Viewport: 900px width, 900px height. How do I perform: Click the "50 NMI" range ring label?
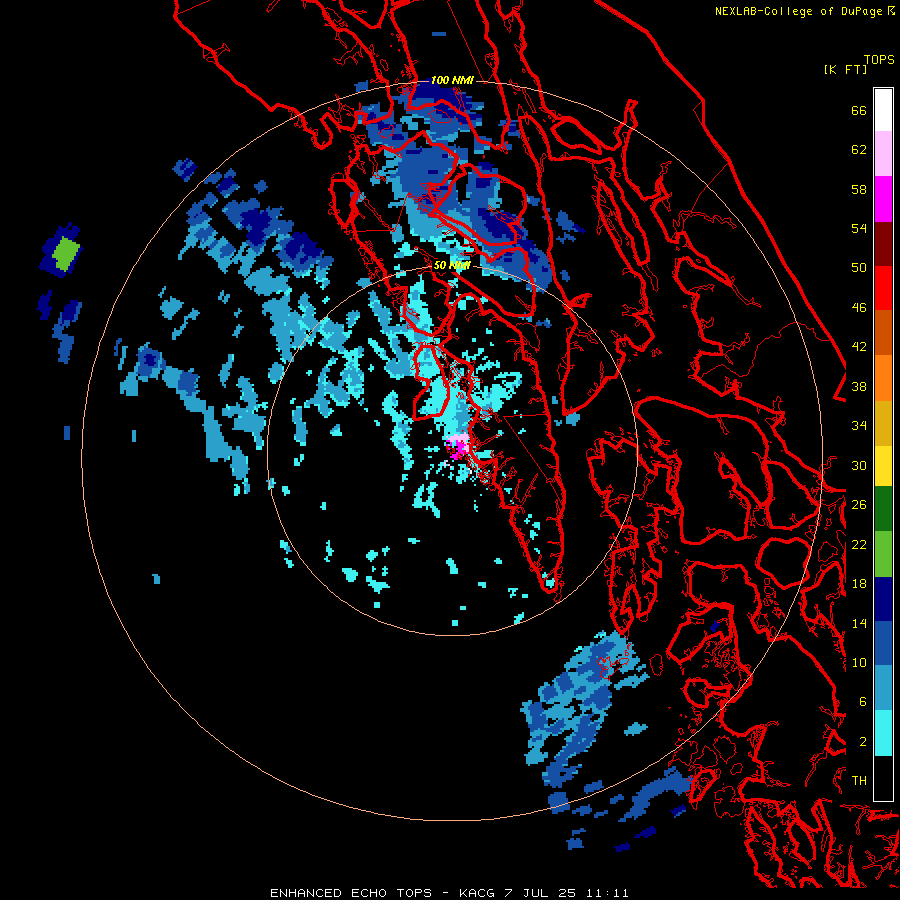[x=452, y=265]
